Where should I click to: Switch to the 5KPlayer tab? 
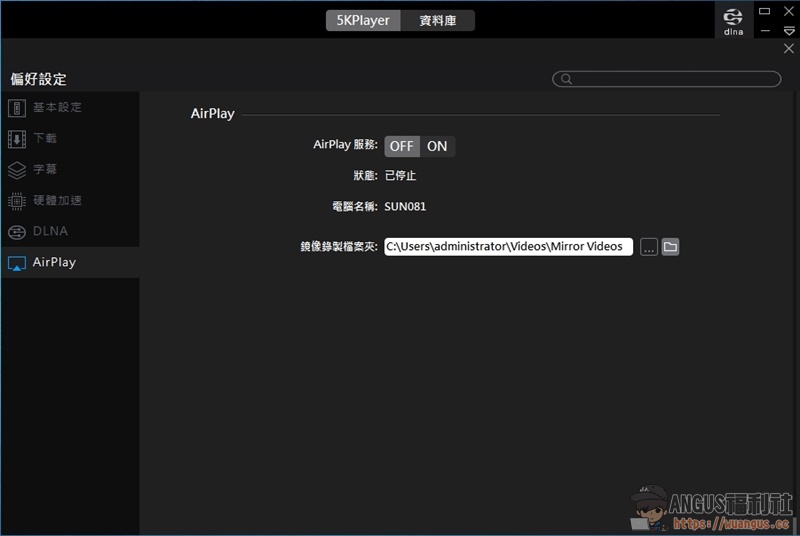363,20
